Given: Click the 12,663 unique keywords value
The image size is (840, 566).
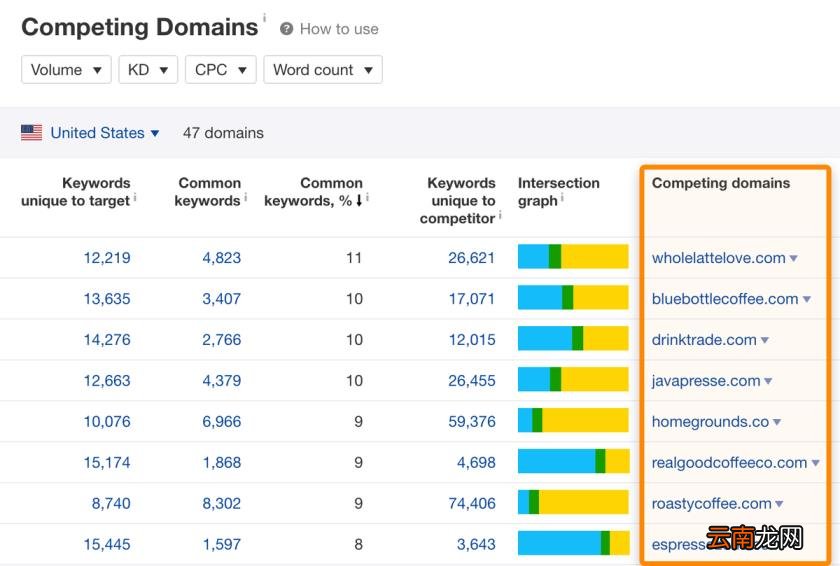Looking at the screenshot, I should click(x=107, y=381).
